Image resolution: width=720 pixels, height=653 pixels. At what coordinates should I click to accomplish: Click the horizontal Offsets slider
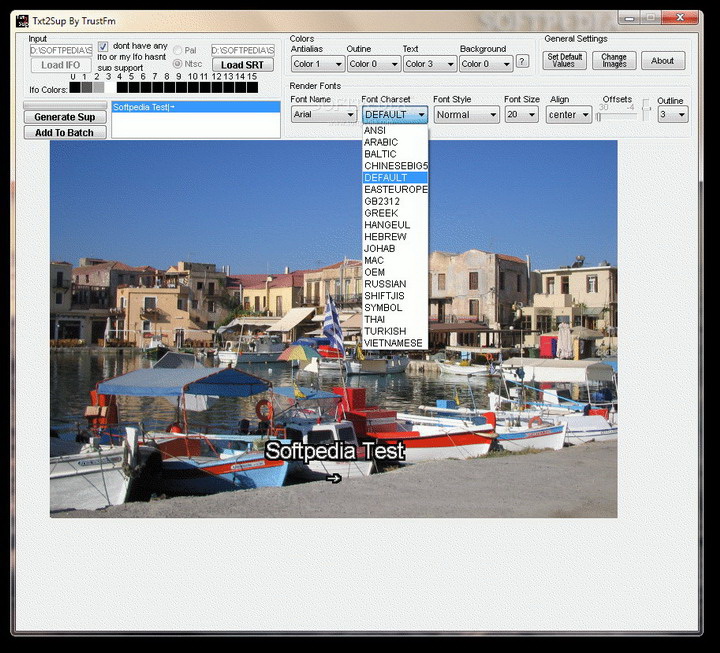pos(617,118)
